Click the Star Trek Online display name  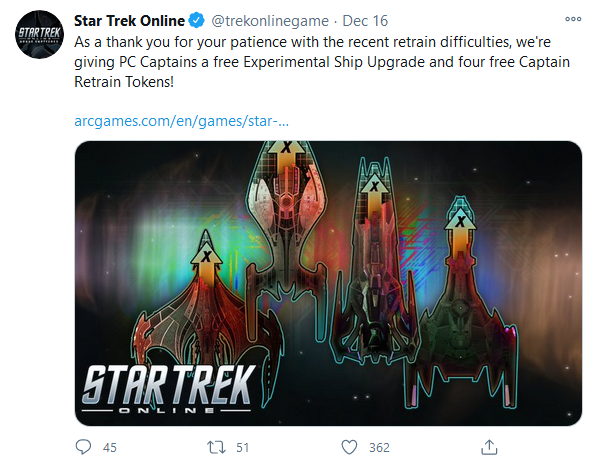click(129, 21)
